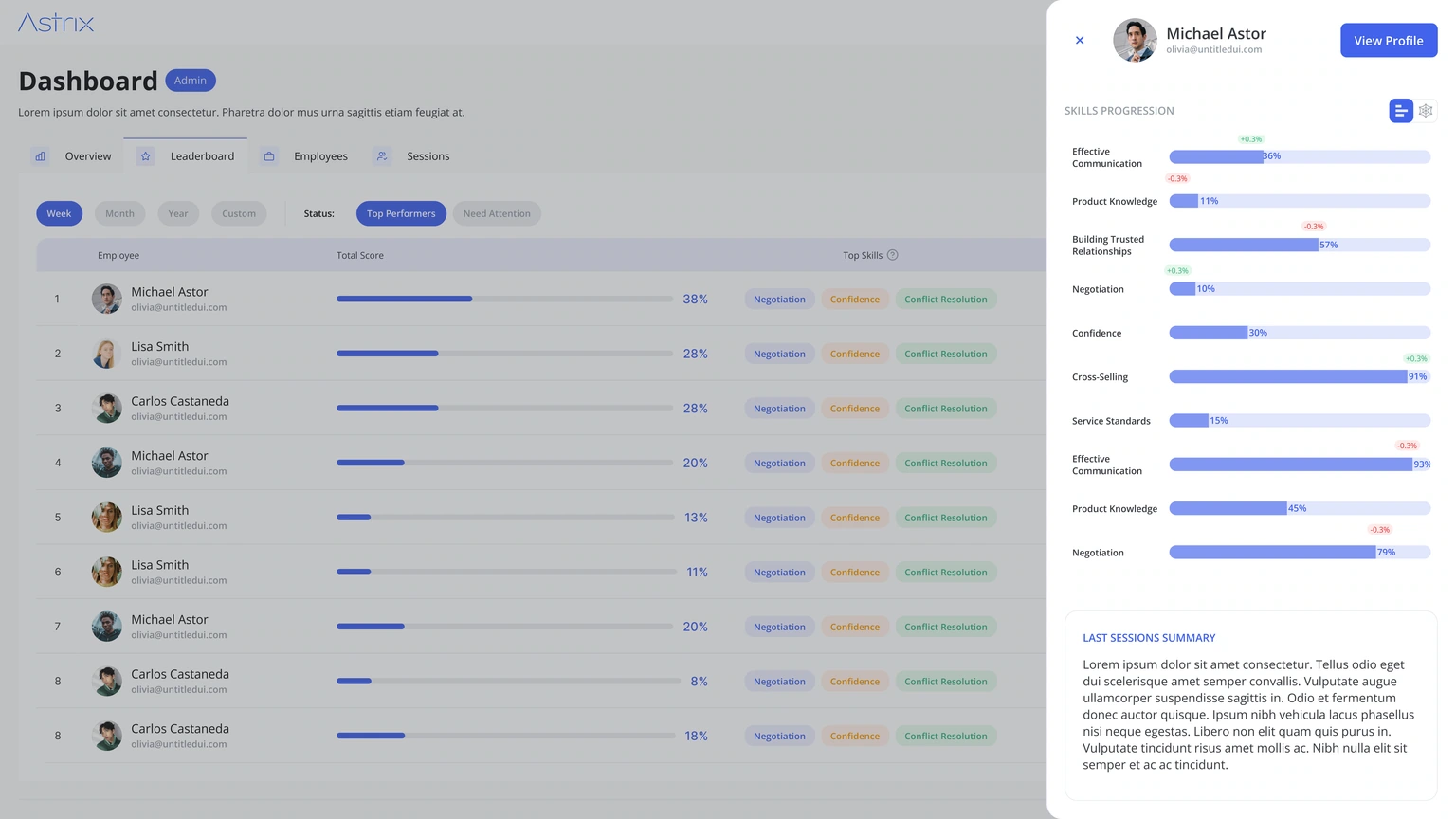
Task: Click the View Profile button
Action: (x=1389, y=41)
